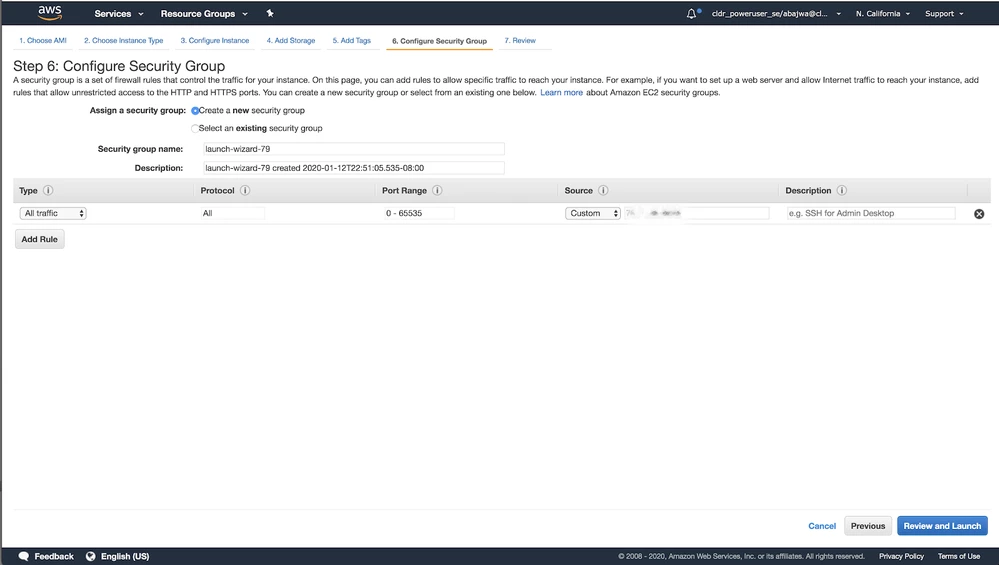Image resolution: width=999 pixels, height=565 pixels.
Task: Remove the All traffic rule
Action: (979, 214)
